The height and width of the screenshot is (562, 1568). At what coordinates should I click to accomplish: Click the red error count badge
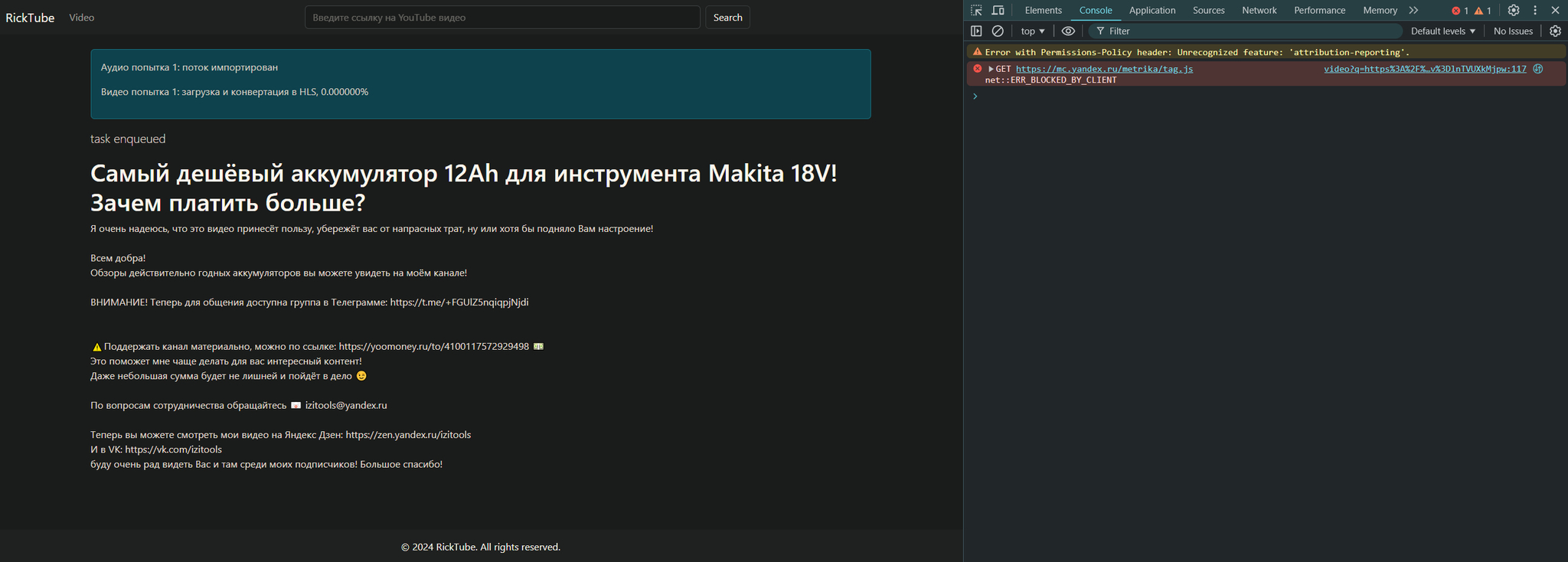(x=1459, y=11)
